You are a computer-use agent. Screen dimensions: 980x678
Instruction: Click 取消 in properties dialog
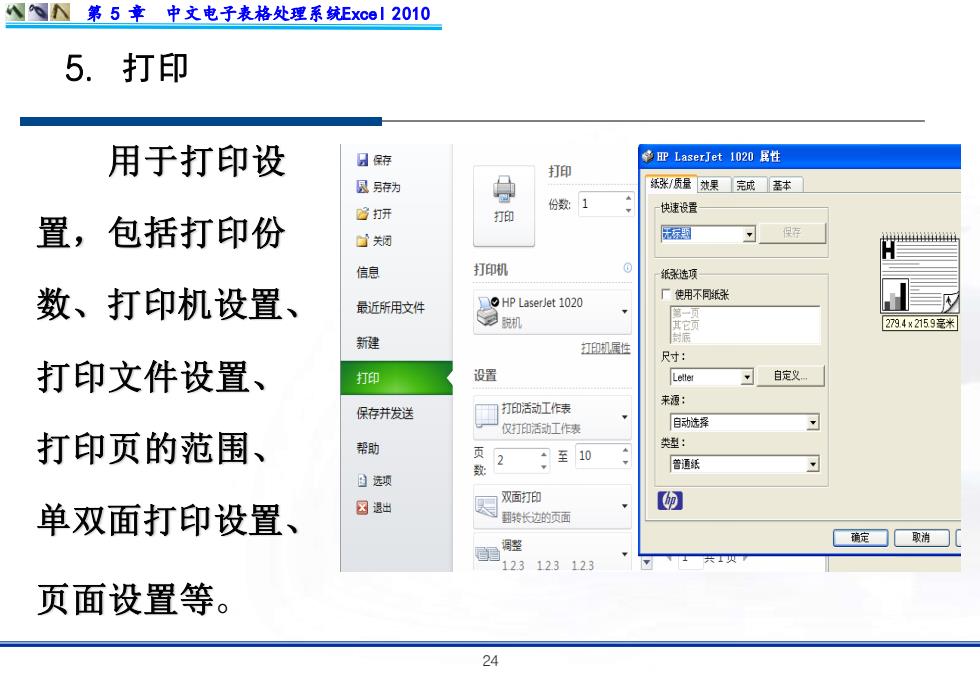click(921, 537)
